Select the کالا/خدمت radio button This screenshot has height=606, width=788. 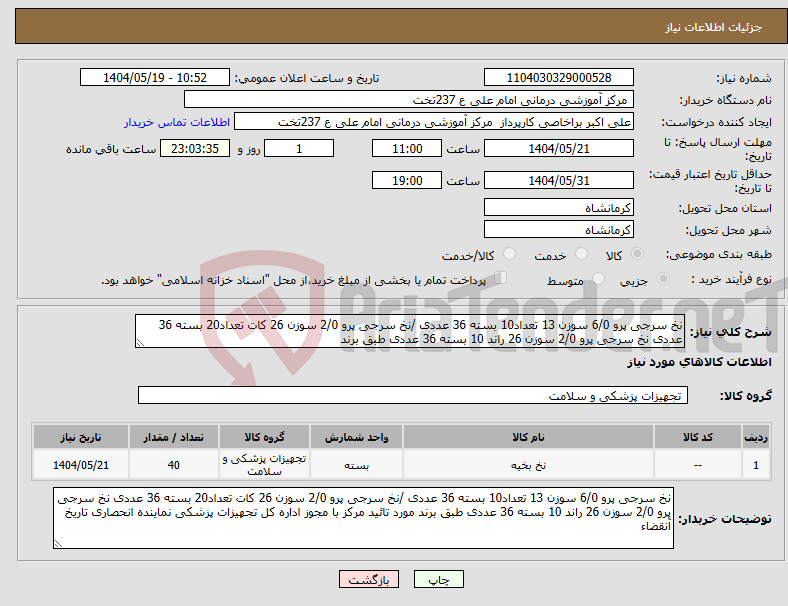tap(510, 254)
